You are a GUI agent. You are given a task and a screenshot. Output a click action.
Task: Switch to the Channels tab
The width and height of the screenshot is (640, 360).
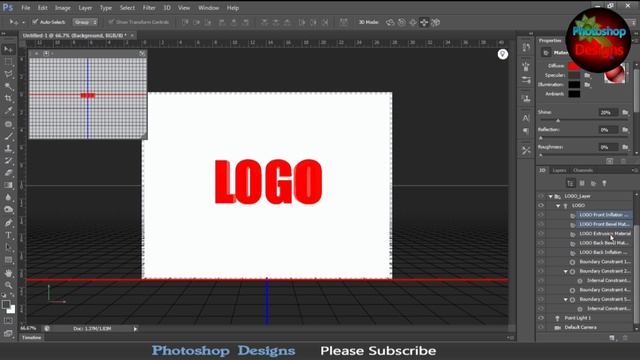[582, 170]
